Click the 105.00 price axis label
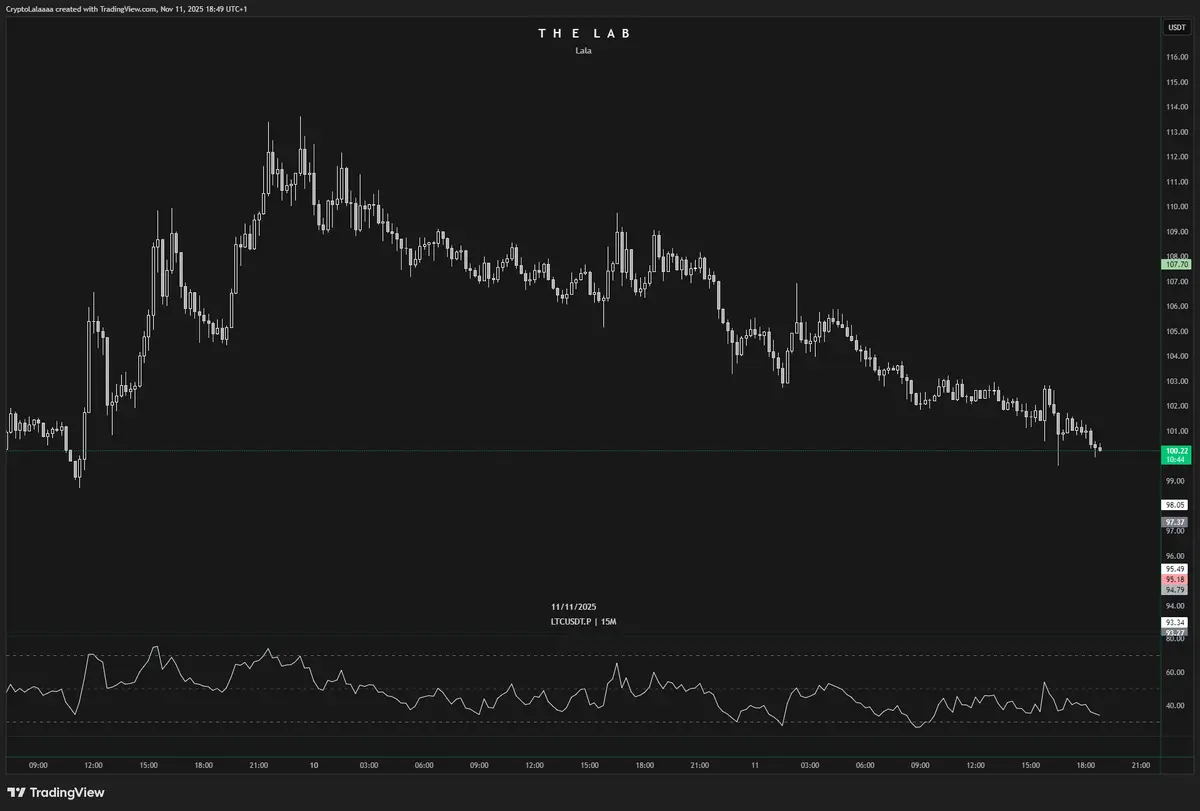Viewport: 1200px width, 811px height. click(x=1176, y=331)
